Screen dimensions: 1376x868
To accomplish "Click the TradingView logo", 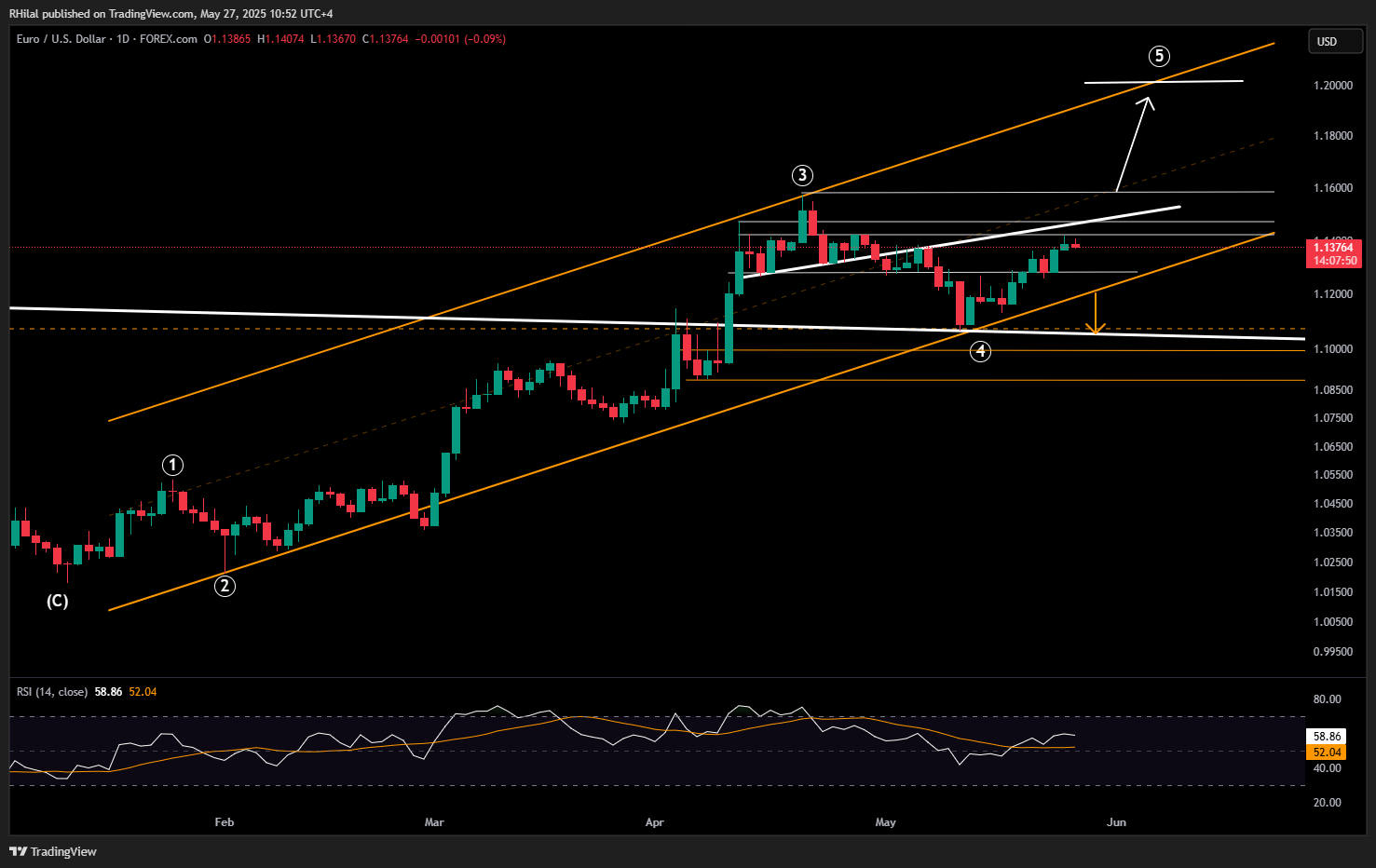I will (x=53, y=851).
